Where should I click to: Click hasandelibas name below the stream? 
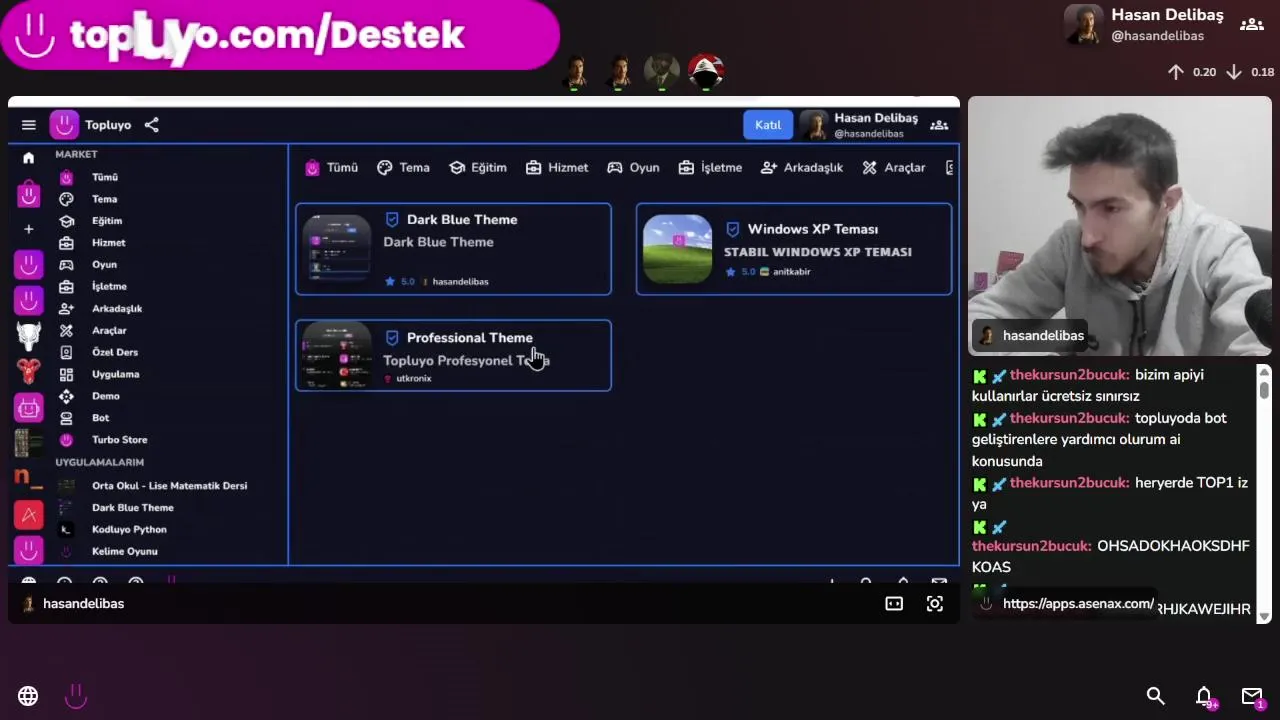[x=83, y=604]
